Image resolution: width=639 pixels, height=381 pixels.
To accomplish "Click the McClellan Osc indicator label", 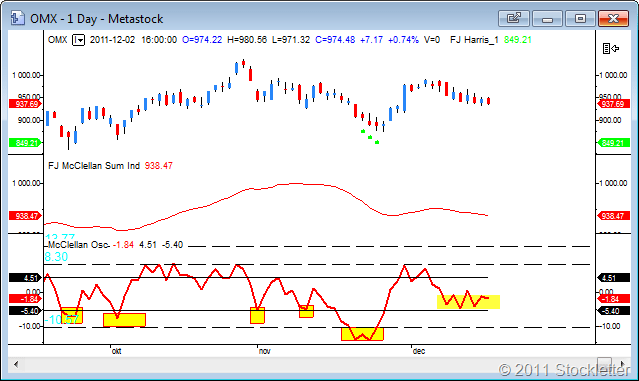I will [x=78, y=245].
